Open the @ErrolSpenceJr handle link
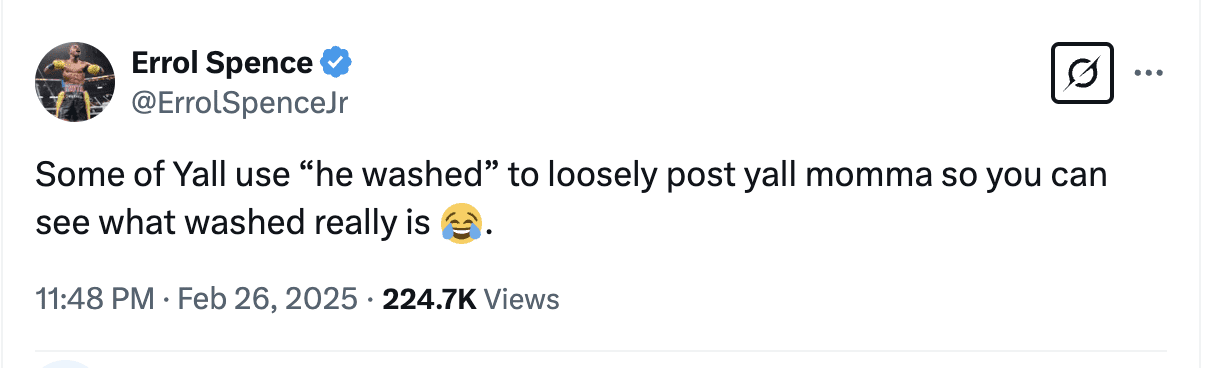 click(239, 103)
